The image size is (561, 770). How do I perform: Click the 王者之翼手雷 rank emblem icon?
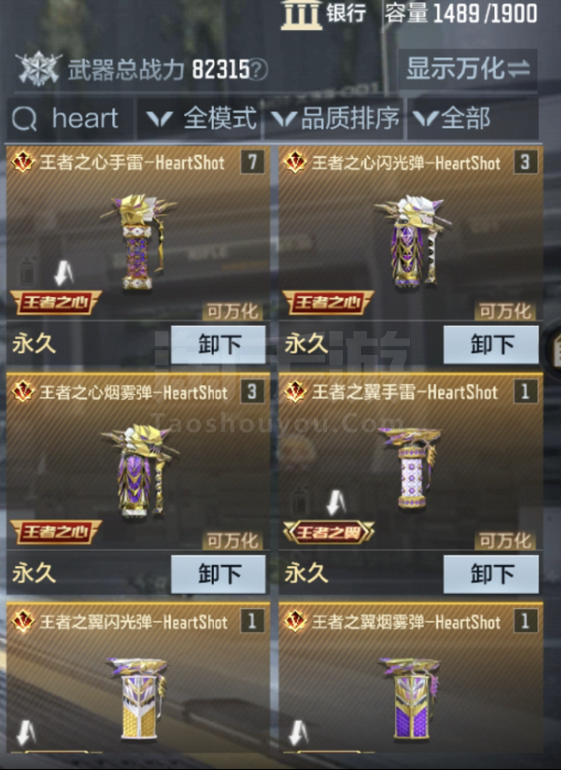pyautogui.click(x=295, y=392)
